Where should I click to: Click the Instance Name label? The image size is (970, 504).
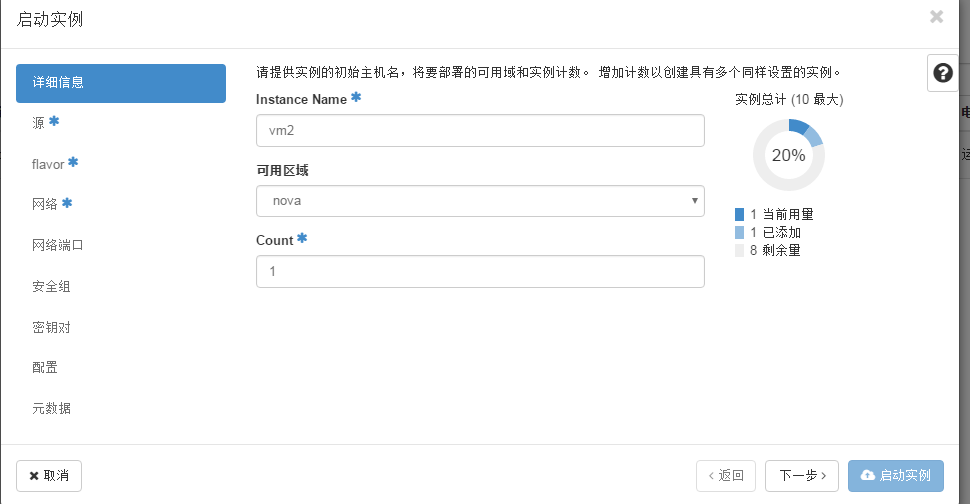301,100
